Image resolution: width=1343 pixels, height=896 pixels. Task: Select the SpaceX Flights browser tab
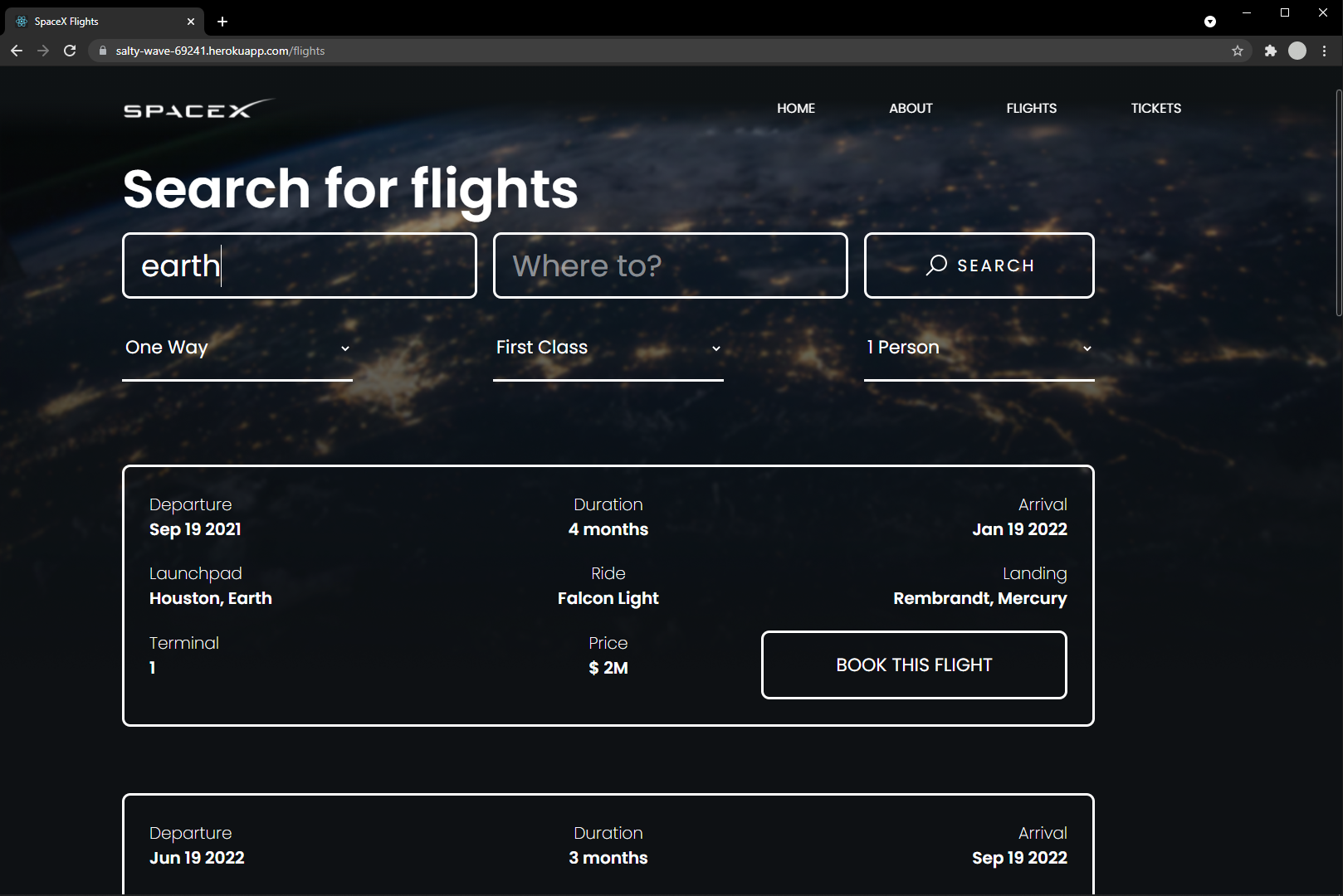click(x=104, y=22)
